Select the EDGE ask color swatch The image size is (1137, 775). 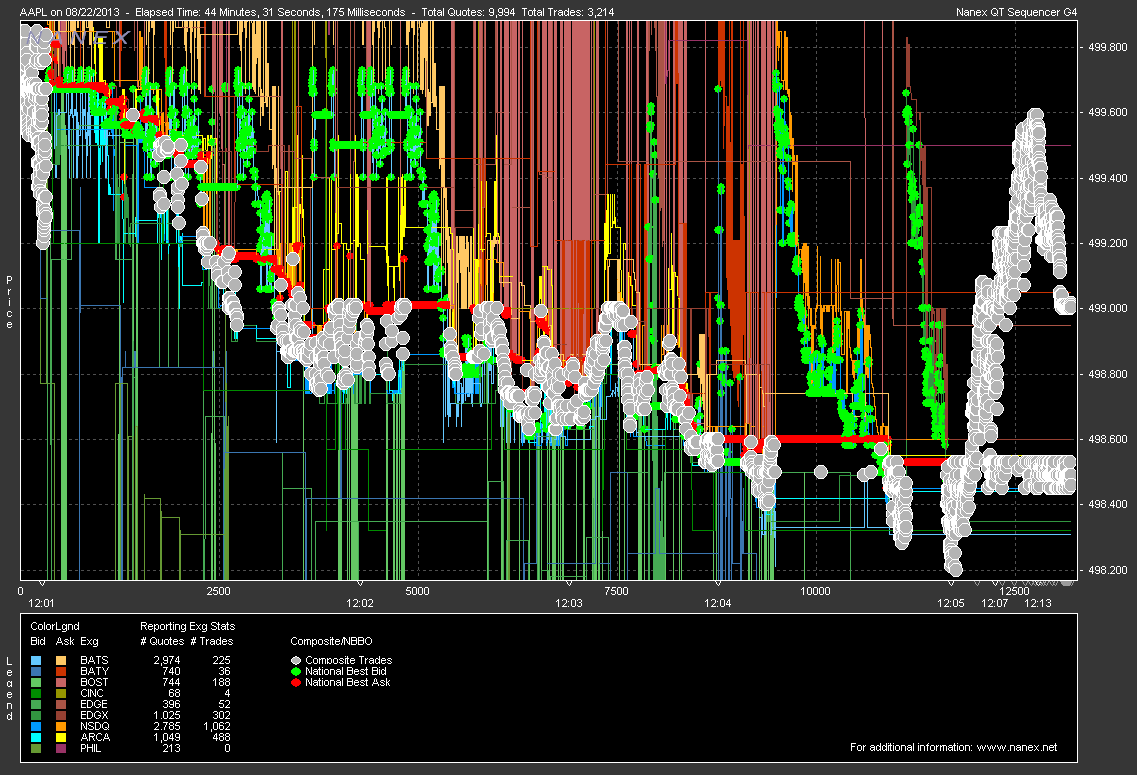(61, 704)
